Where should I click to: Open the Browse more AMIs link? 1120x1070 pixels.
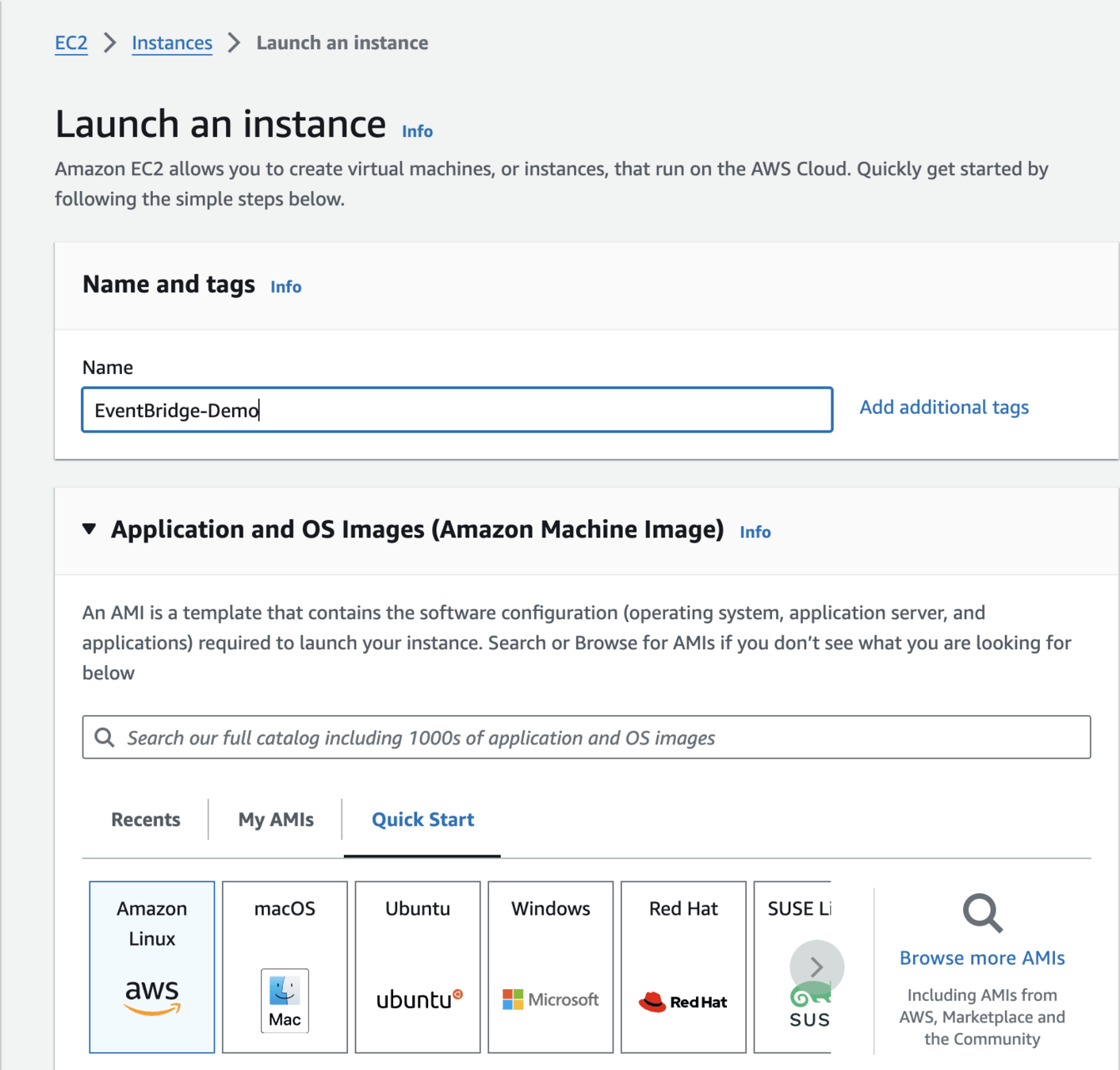click(982, 957)
